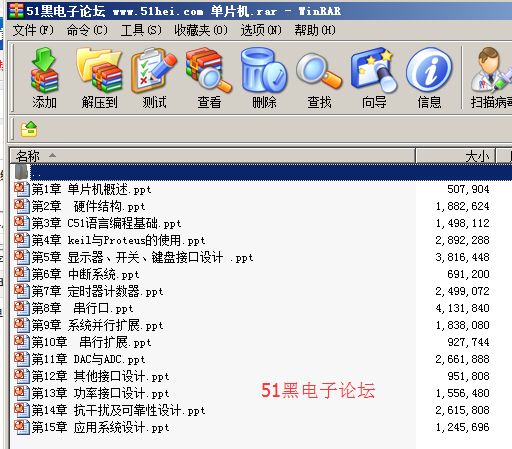Go up one folder level icon
The height and width of the screenshot is (449, 512).
[x=29, y=129]
